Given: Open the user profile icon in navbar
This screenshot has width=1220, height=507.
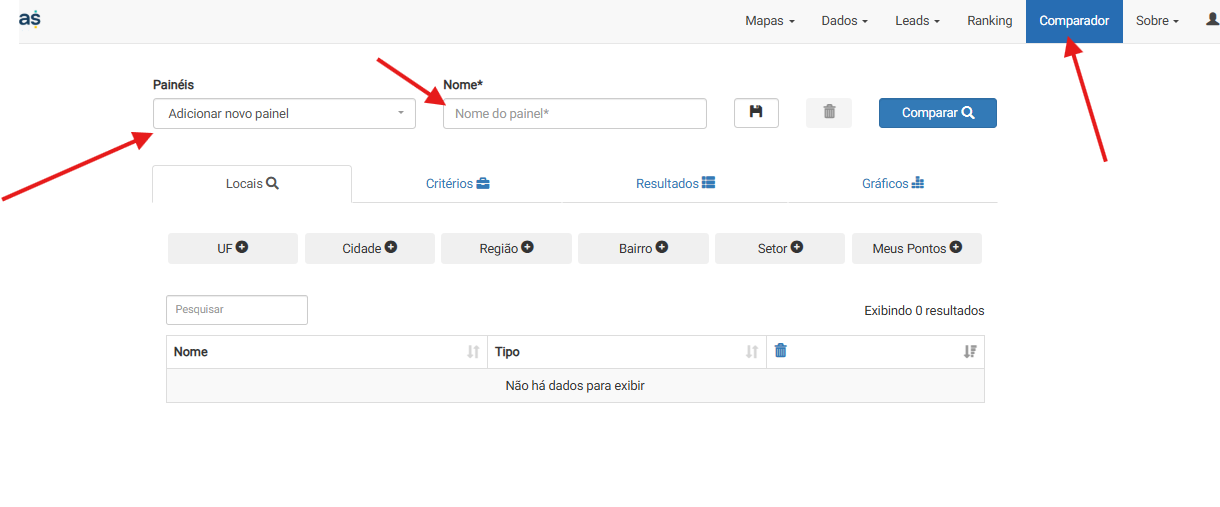Looking at the screenshot, I should click(x=1212, y=20).
